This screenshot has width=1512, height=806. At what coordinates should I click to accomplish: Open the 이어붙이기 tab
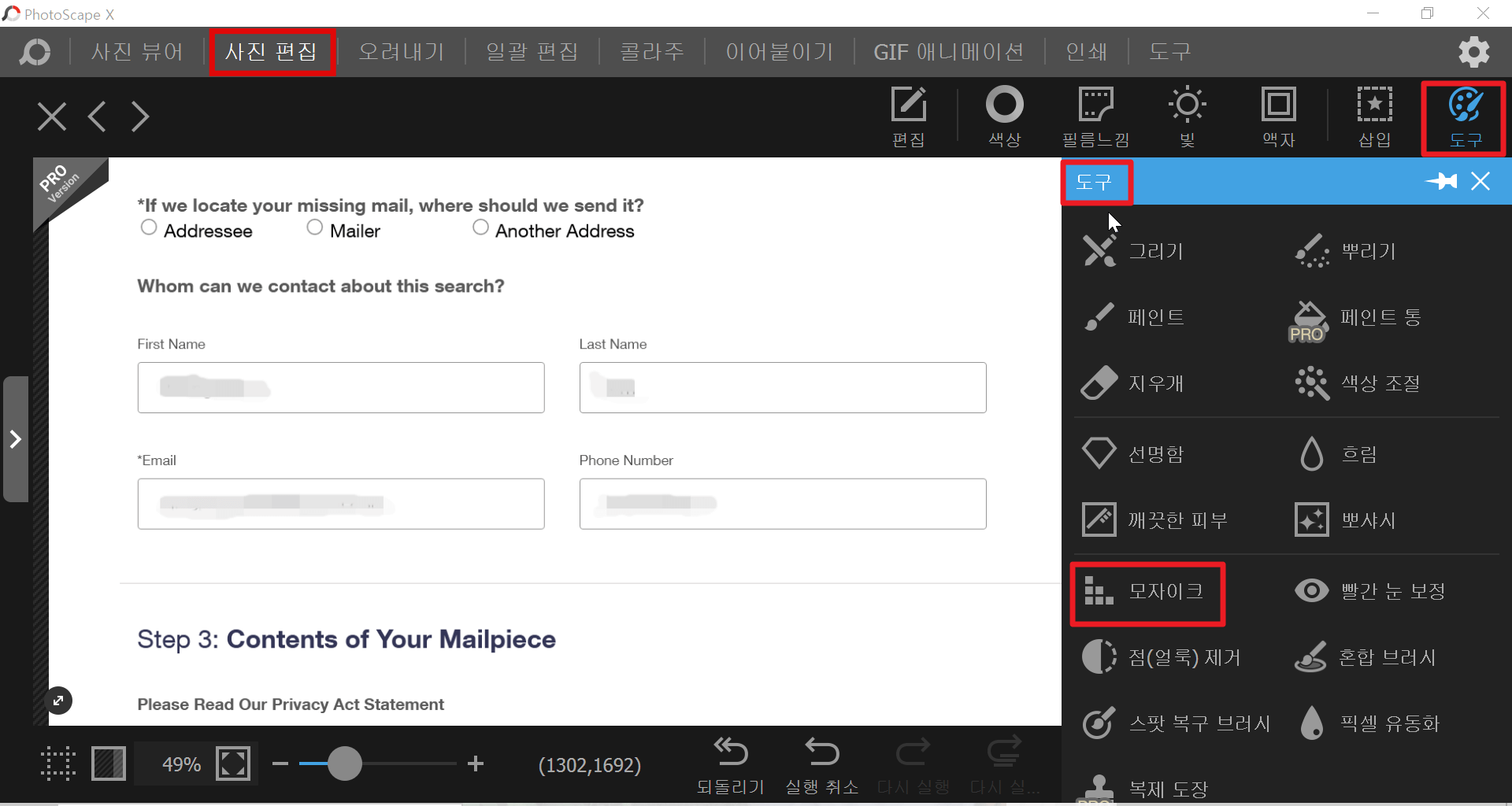click(779, 52)
